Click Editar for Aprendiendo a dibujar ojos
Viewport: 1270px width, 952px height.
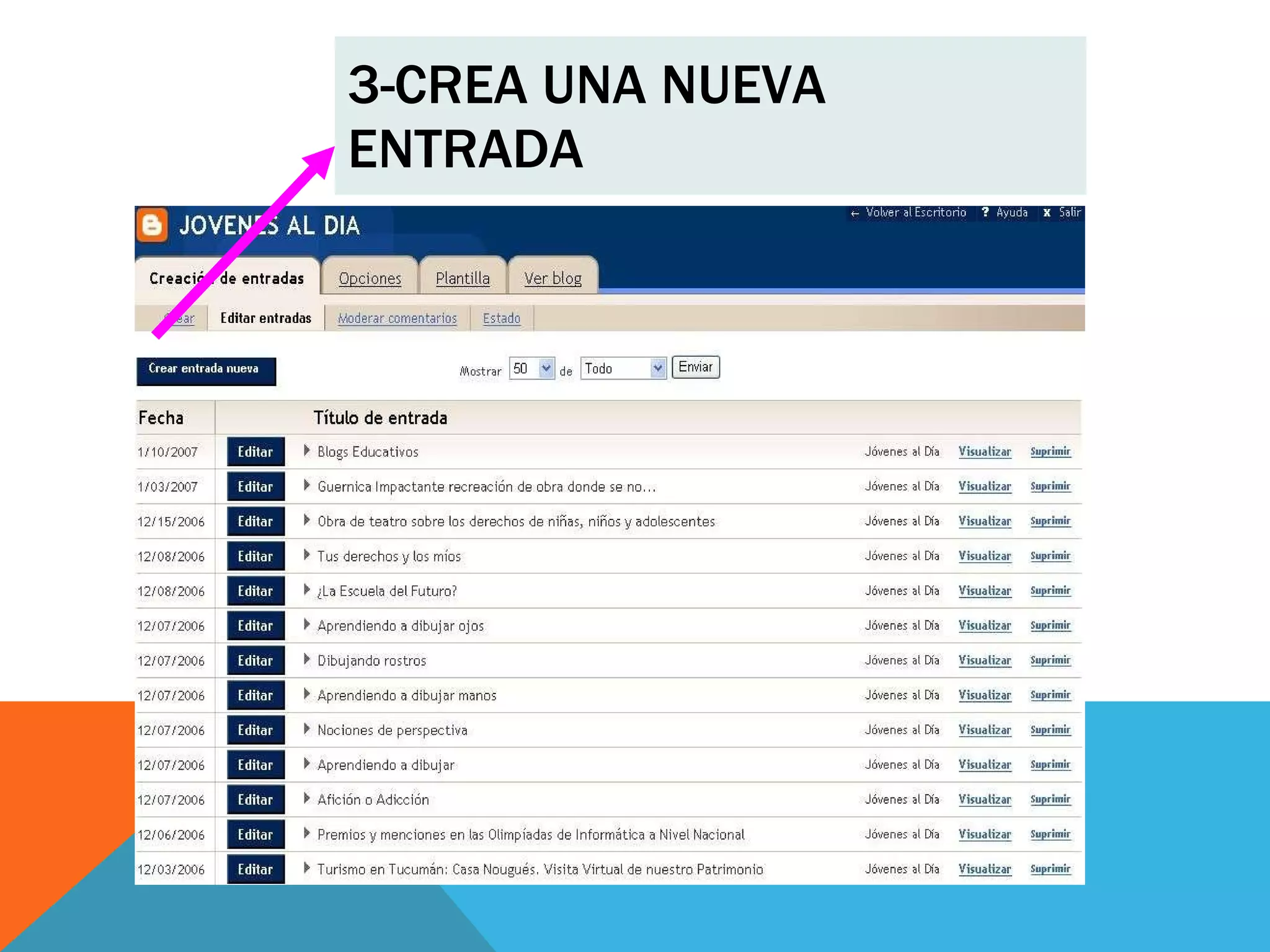click(255, 625)
